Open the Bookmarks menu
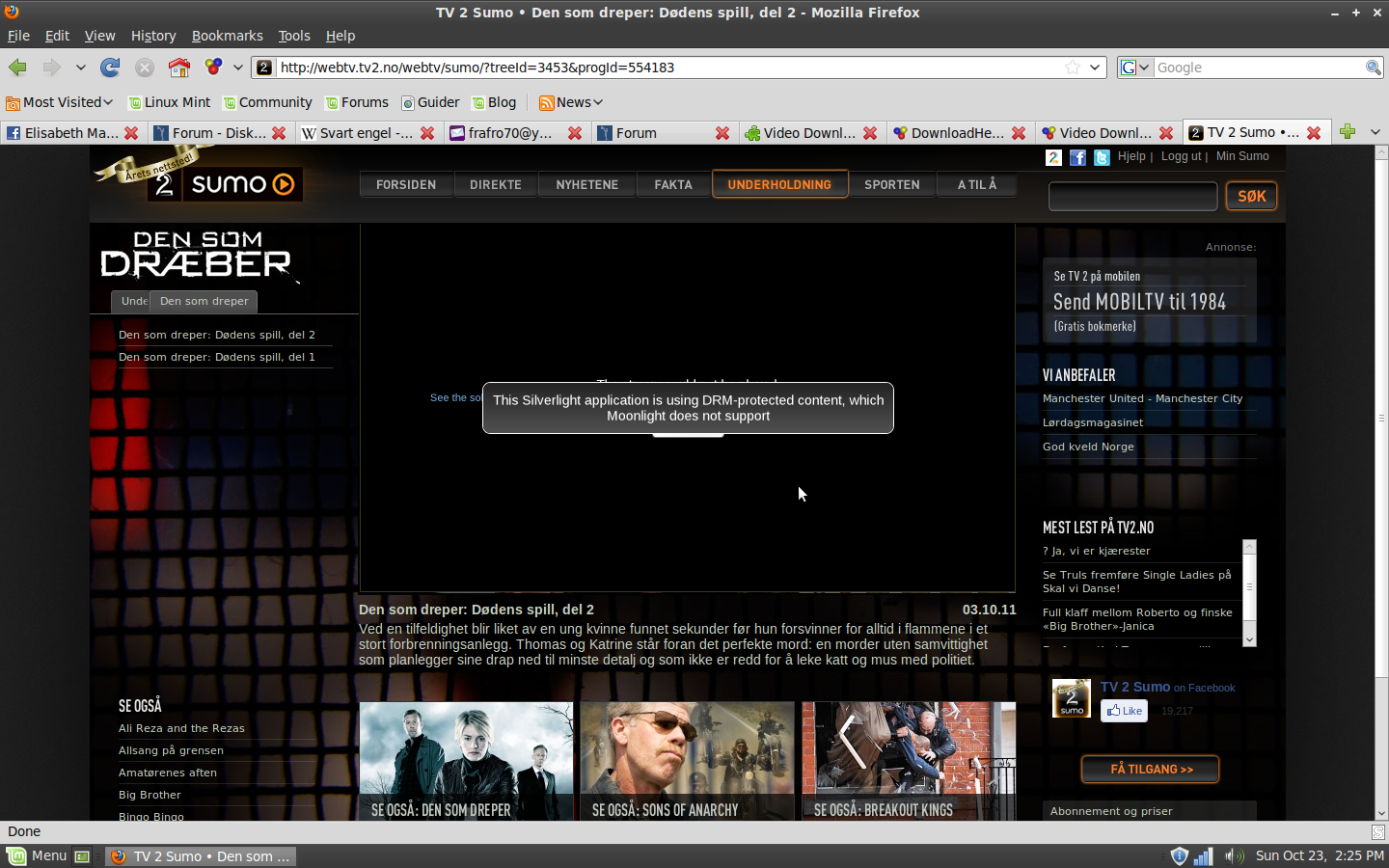 (x=227, y=36)
